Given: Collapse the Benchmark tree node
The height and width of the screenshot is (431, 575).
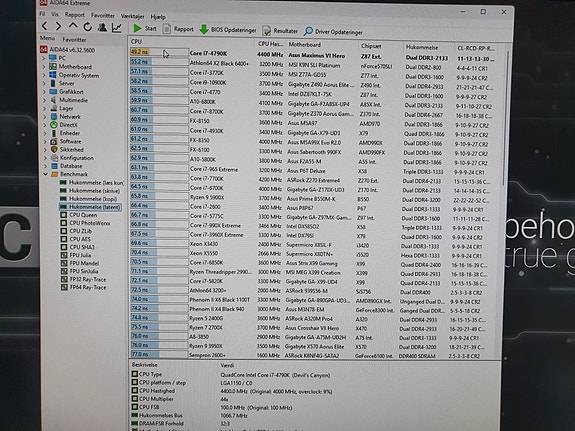Looking at the screenshot, I should tap(45, 174).
